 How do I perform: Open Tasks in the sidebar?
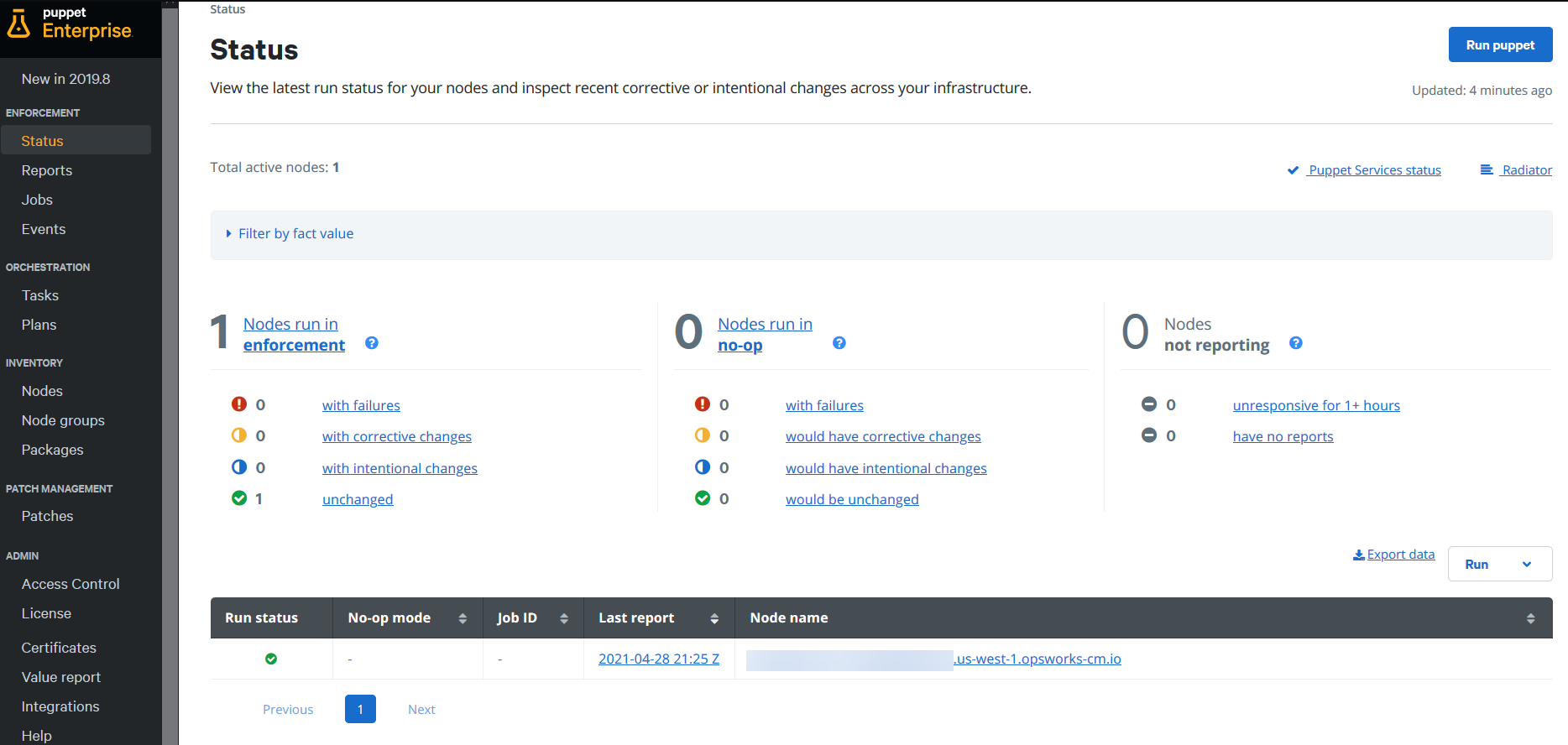tap(40, 295)
